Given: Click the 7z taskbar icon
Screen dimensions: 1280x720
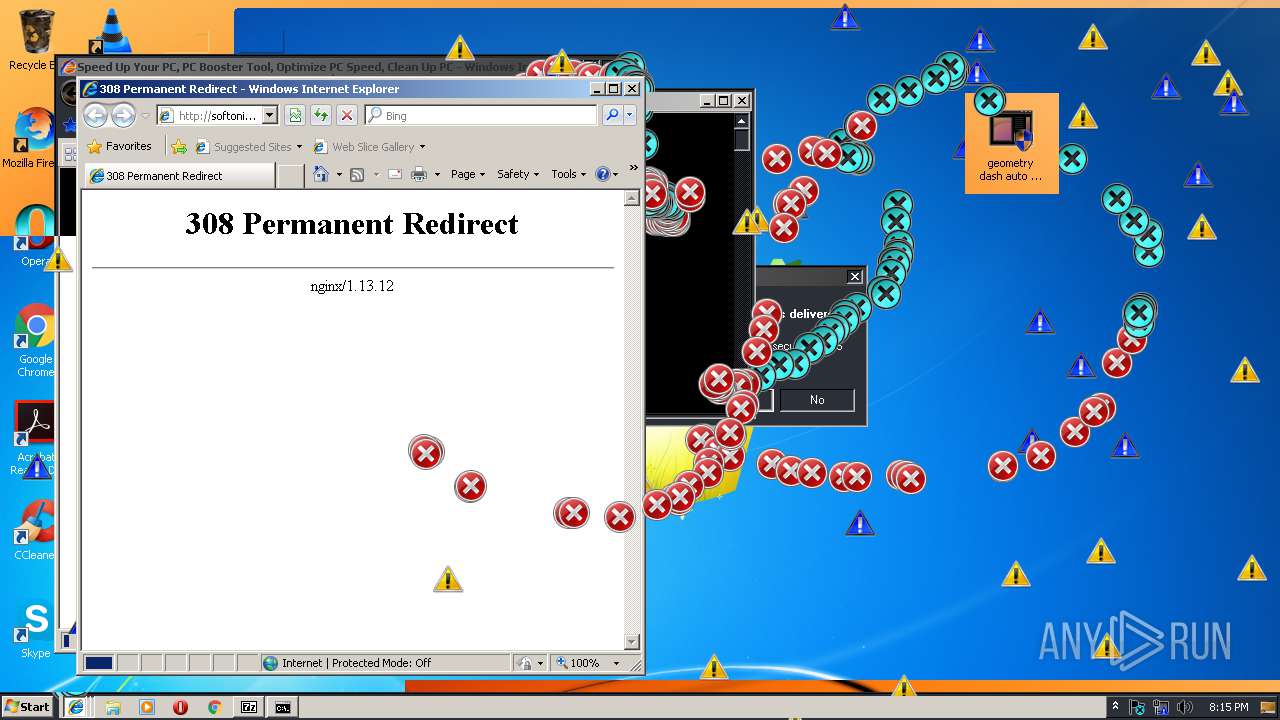Looking at the screenshot, I should coord(249,707).
